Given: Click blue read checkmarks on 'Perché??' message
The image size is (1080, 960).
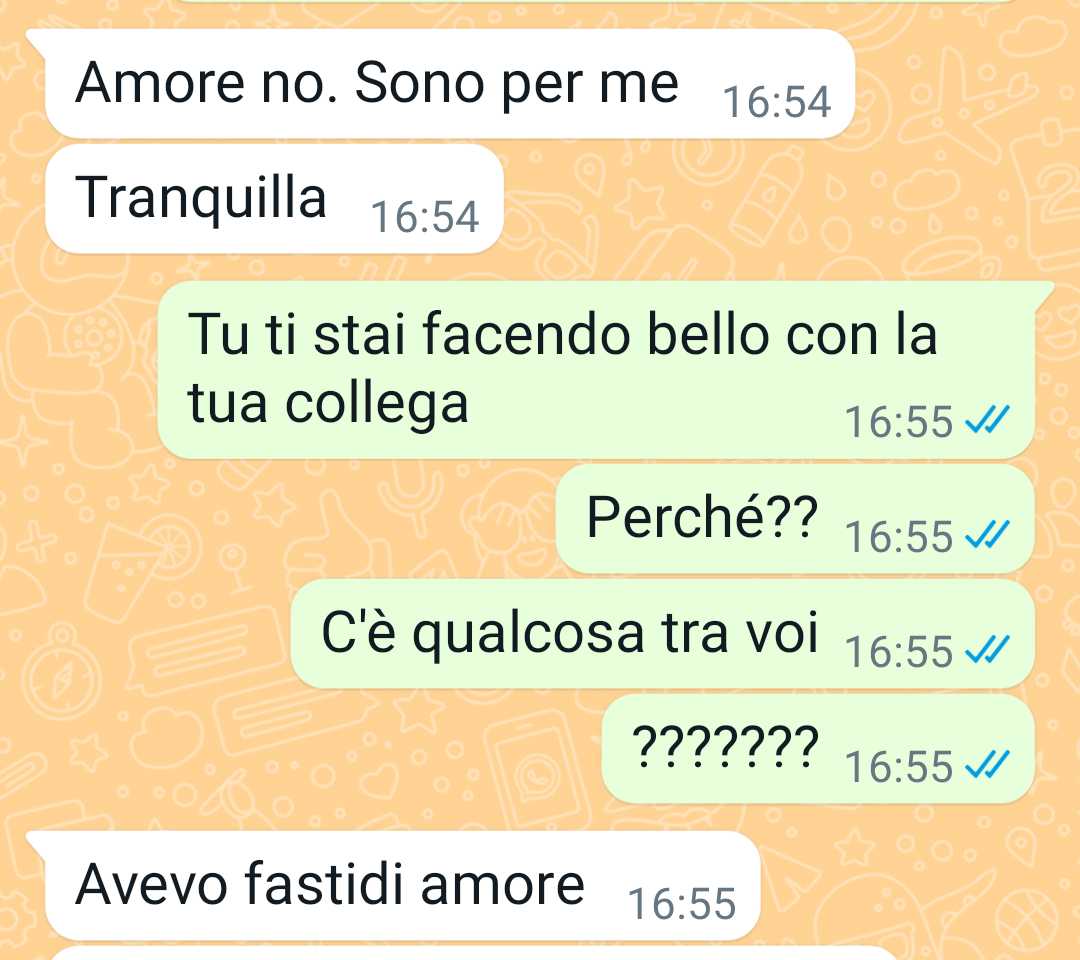Looking at the screenshot, I should pos(987,535).
